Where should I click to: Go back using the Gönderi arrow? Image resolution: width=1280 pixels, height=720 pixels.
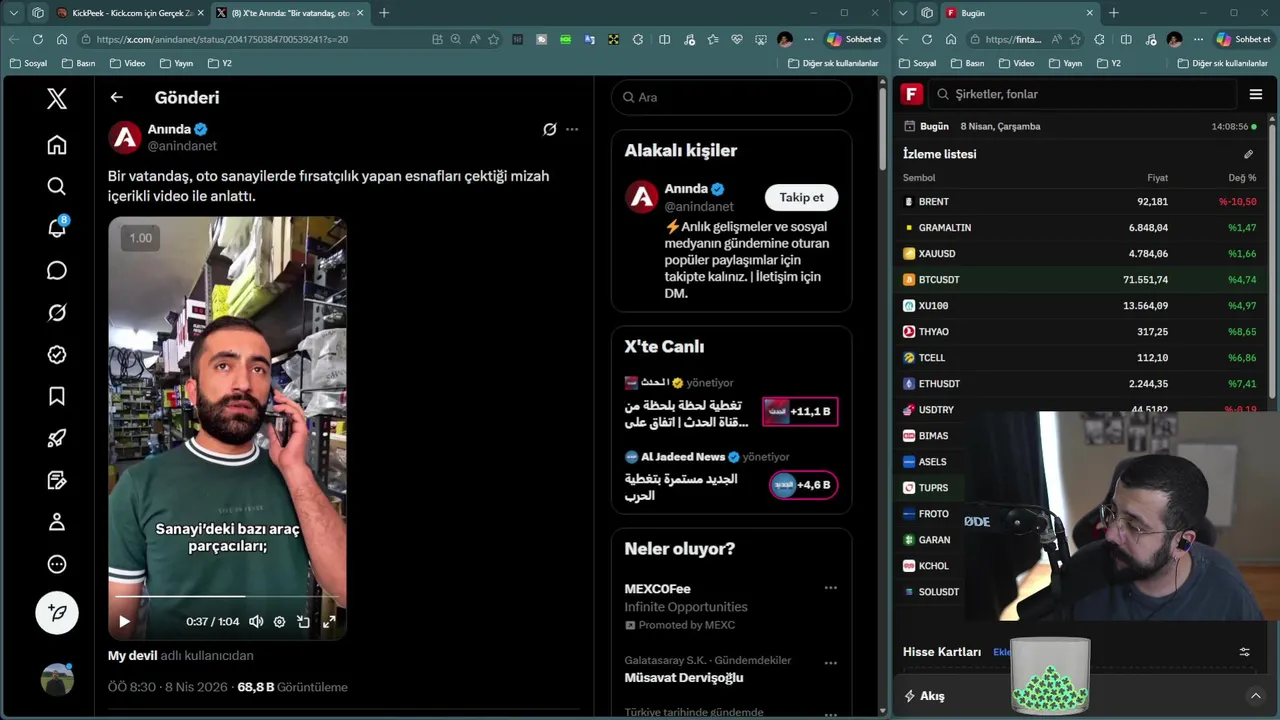(x=117, y=97)
